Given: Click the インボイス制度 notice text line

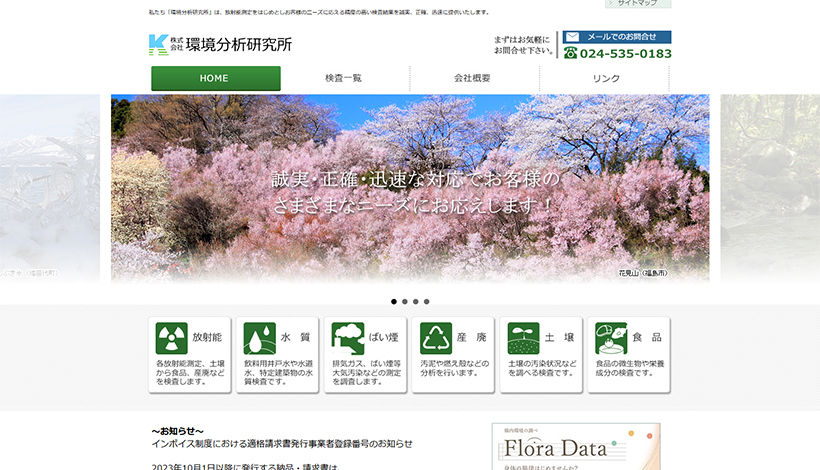Looking at the screenshot, I should pos(282,444).
